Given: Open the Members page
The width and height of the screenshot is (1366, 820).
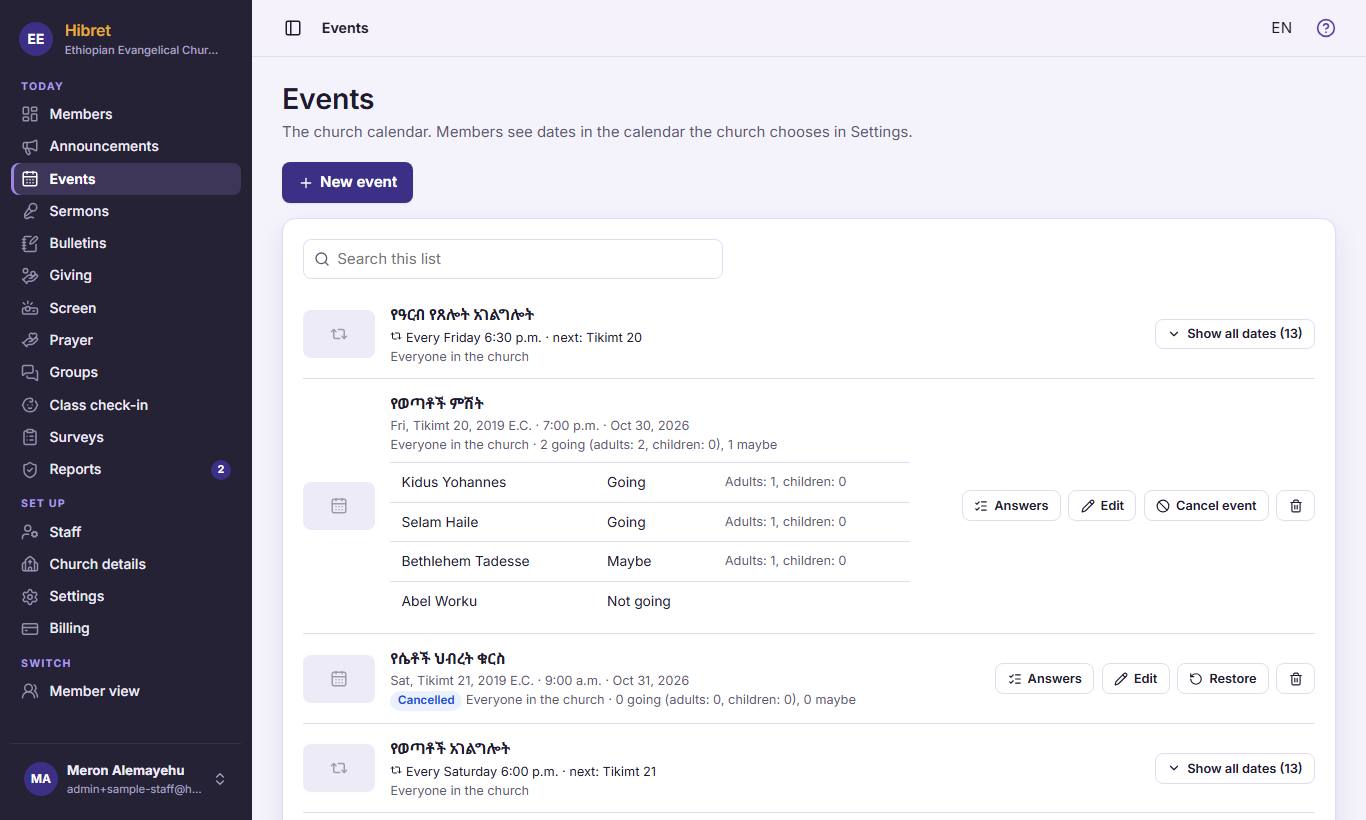Looking at the screenshot, I should point(126,114).
